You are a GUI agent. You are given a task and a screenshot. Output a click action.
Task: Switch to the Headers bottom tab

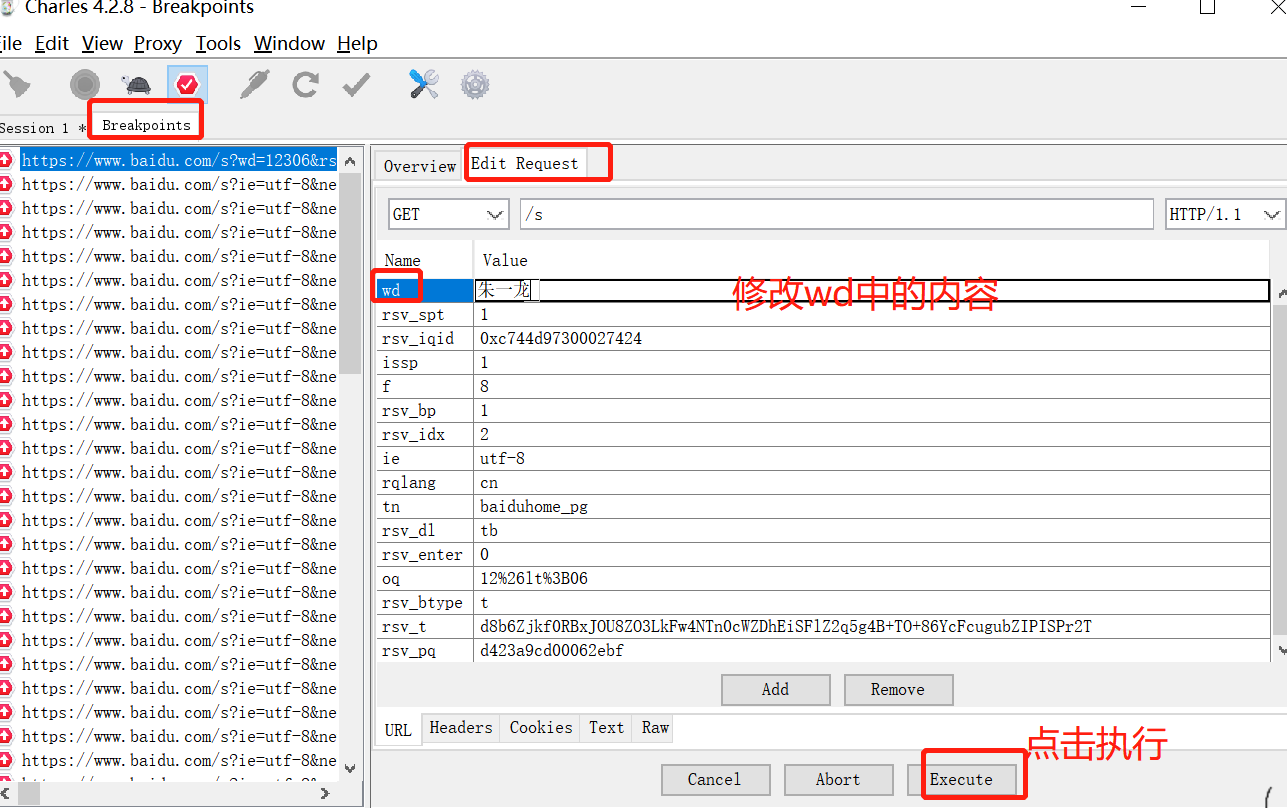point(461,728)
